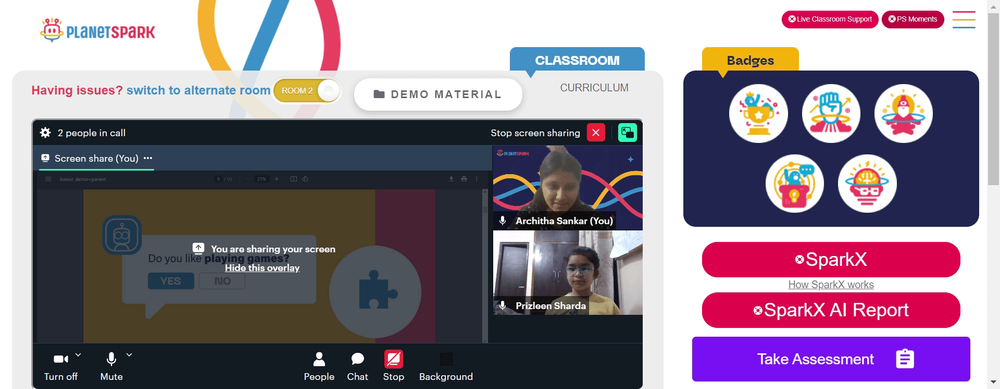Click the green layout switch icon
This screenshot has width=1000, height=389.
pyautogui.click(x=628, y=133)
